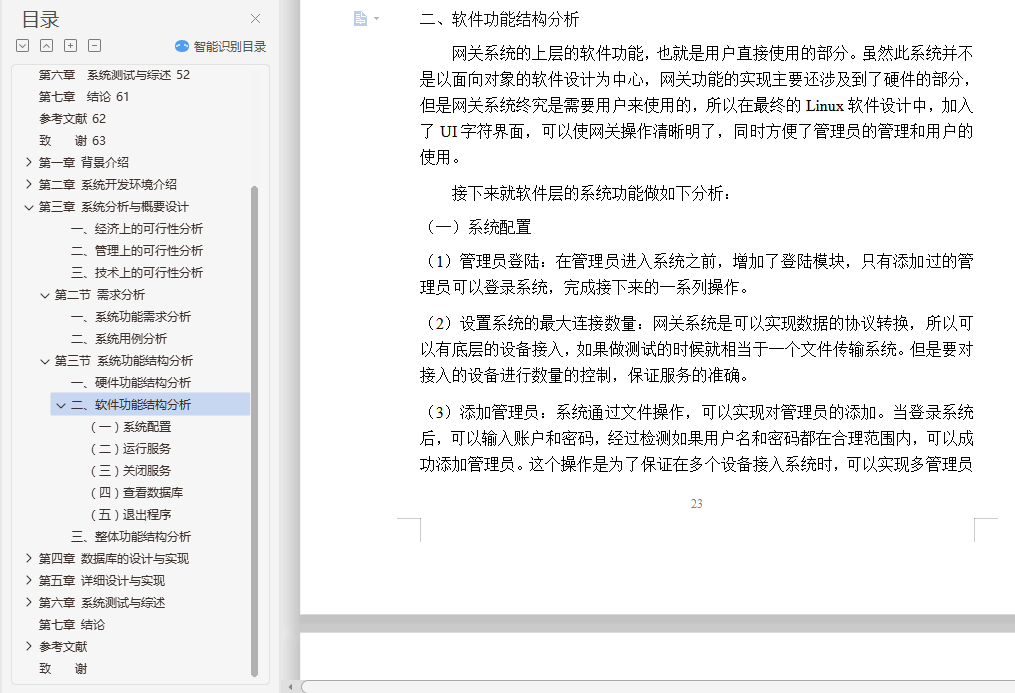Click the 智能识别目录 cloud icon
This screenshot has width=1015, height=693.
point(182,47)
